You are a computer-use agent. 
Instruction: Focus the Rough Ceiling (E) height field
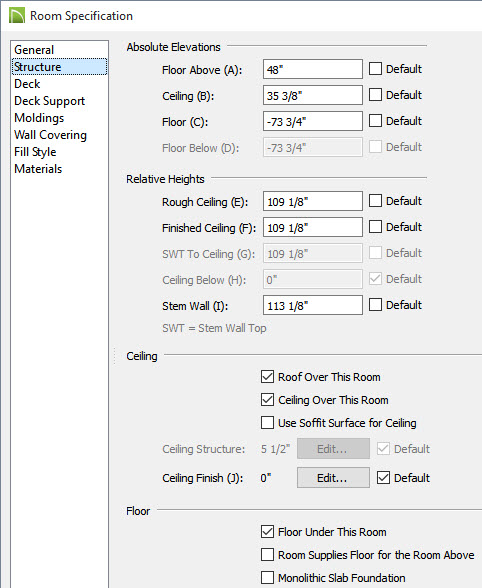pyautogui.click(x=313, y=201)
